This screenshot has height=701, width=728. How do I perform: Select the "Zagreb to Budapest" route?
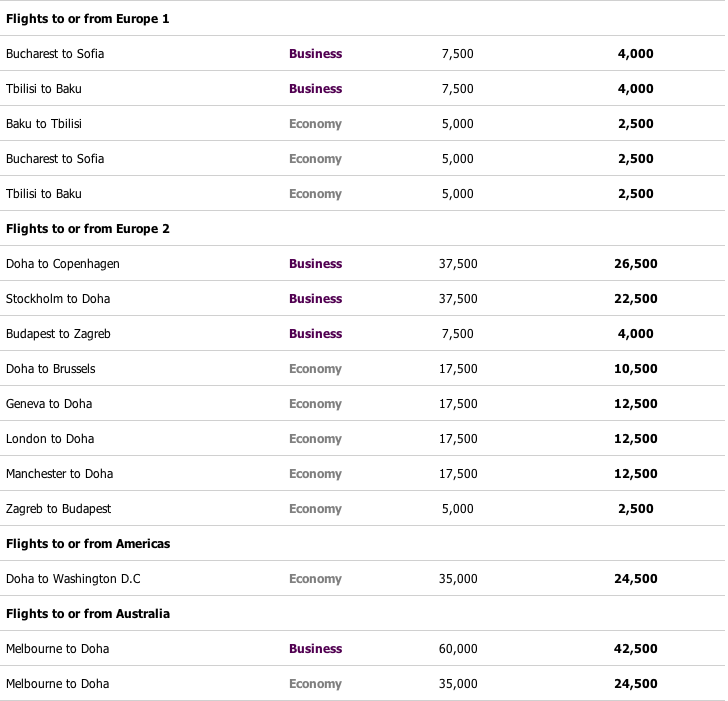coord(58,509)
